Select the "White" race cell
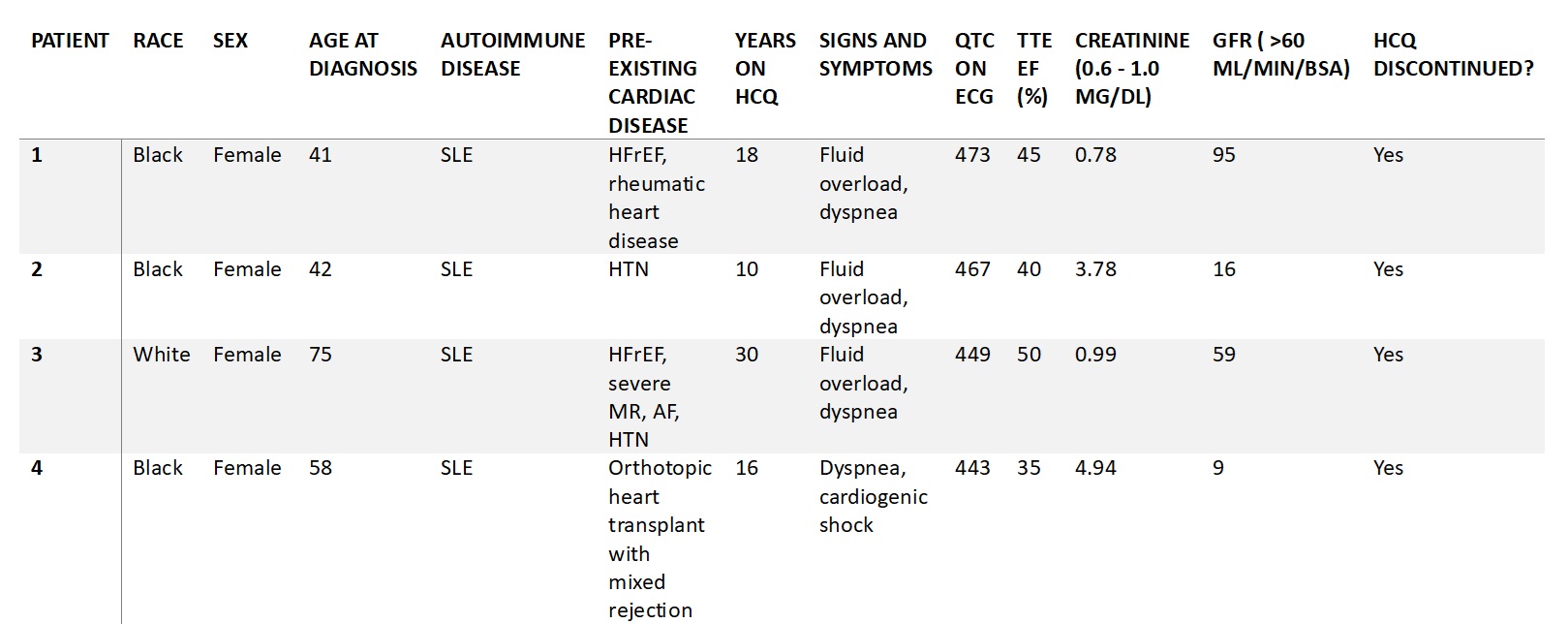The height and width of the screenshot is (624, 1568). 162,355
